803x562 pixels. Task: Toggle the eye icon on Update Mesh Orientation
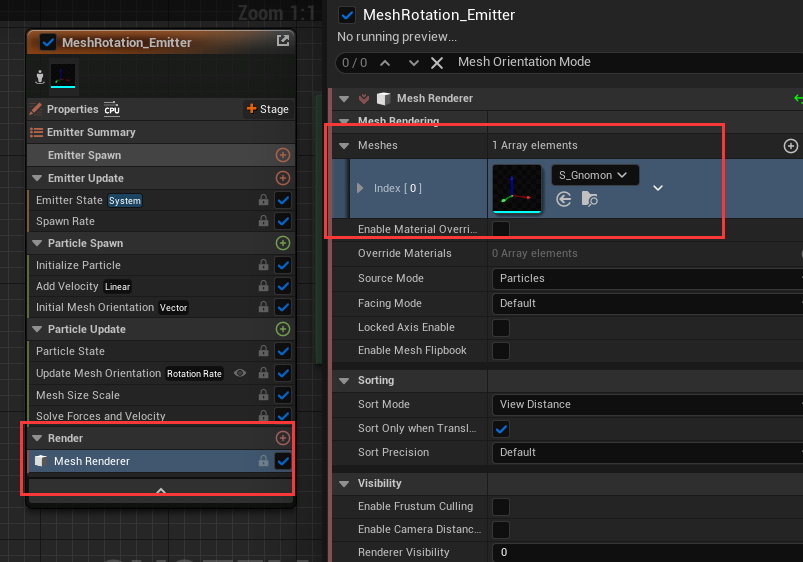pos(240,373)
